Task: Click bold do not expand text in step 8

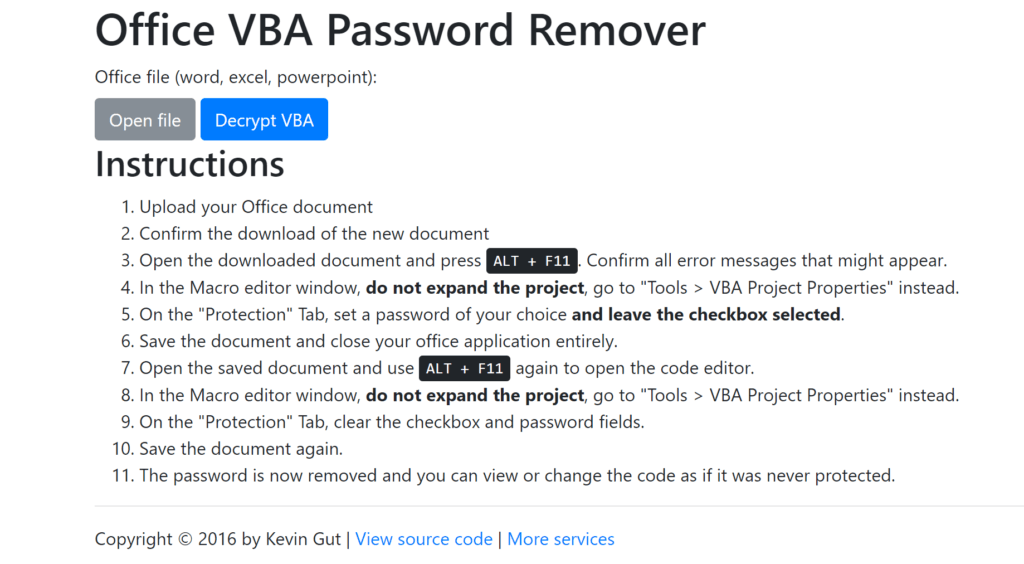Action: 475,395
